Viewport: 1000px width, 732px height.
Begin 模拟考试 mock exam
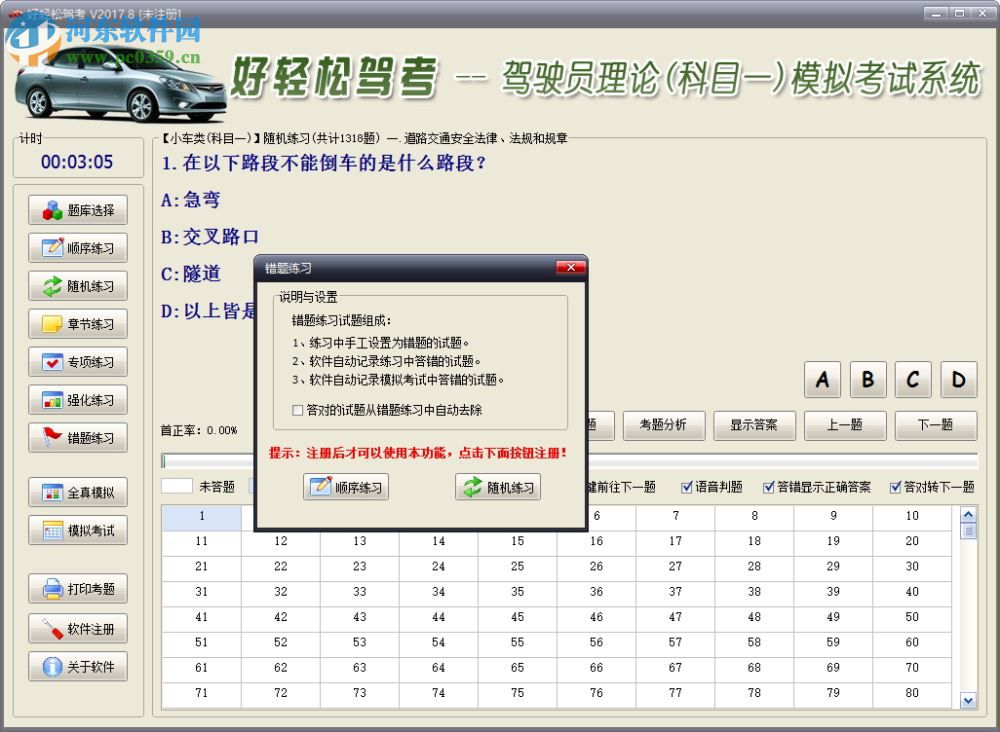tap(77, 529)
